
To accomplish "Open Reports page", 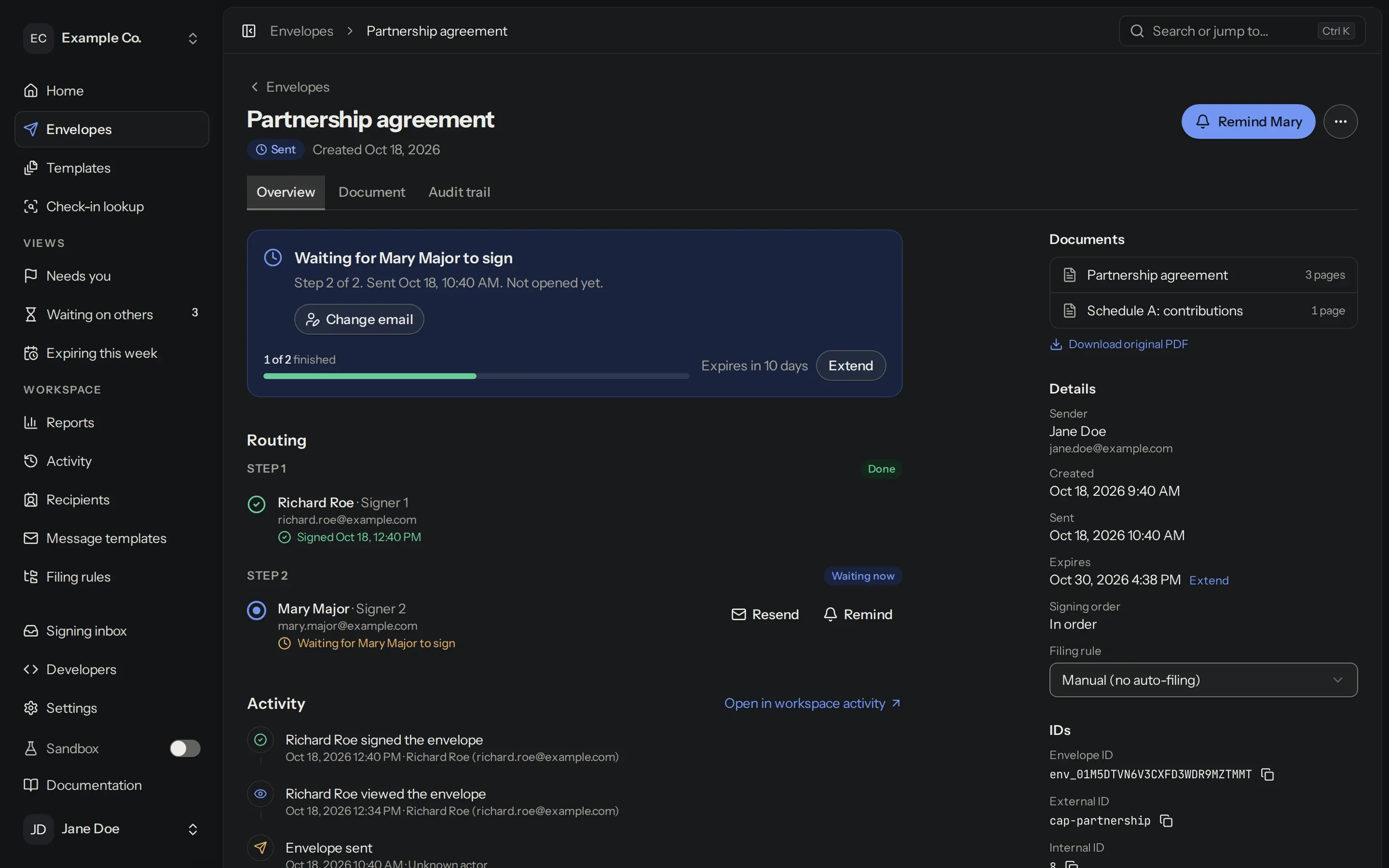I will [x=111, y=422].
